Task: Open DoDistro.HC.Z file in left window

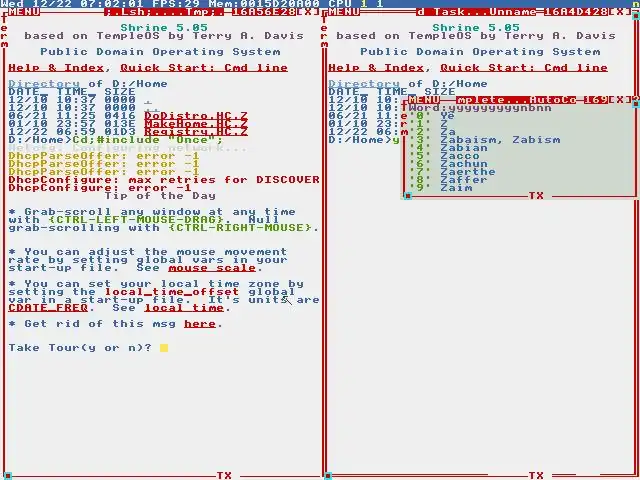Action: [x=196, y=116]
